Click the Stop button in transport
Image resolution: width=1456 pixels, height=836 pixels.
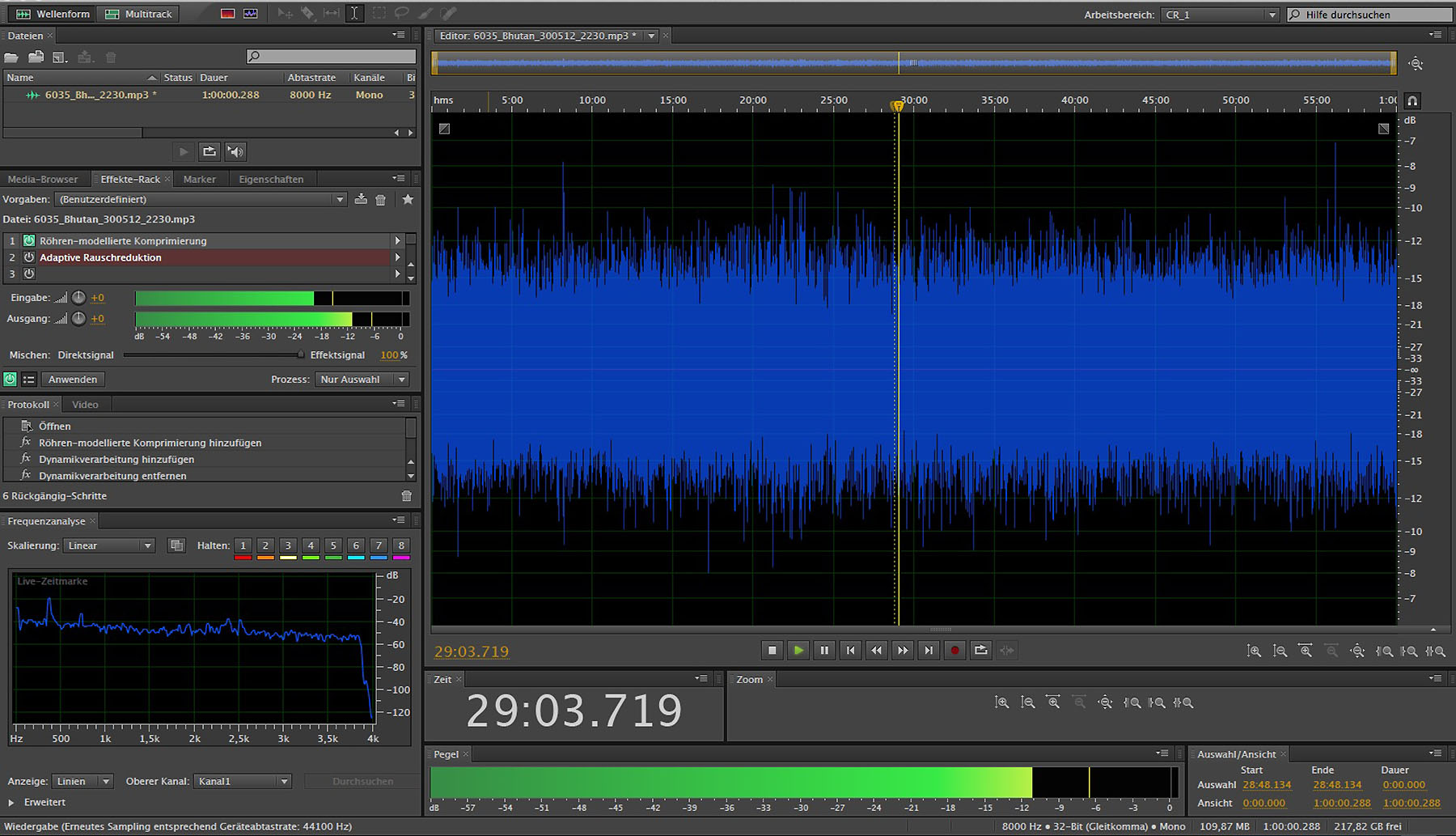coord(772,650)
